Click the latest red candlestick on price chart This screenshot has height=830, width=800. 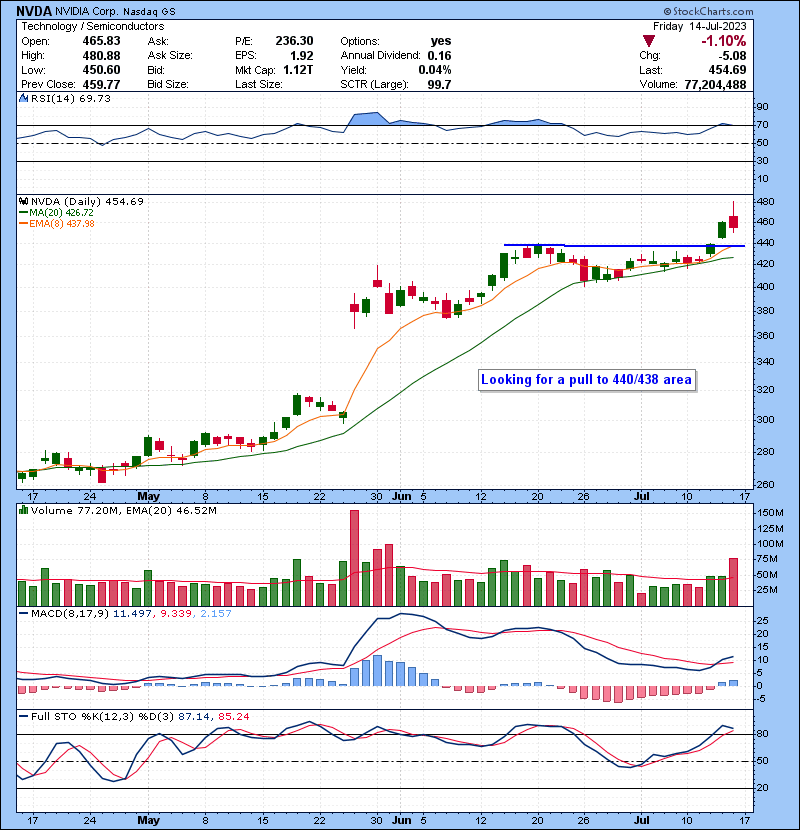[x=733, y=222]
